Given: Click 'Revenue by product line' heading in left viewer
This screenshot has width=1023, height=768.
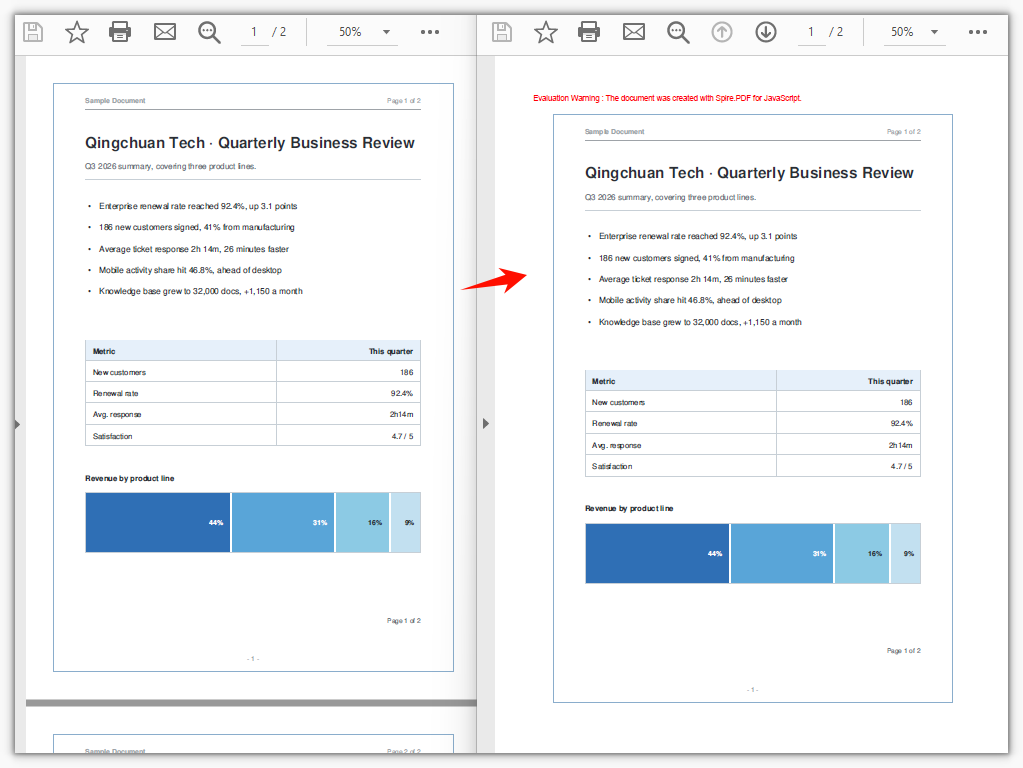Looking at the screenshot, I should (x=130, y=478).
